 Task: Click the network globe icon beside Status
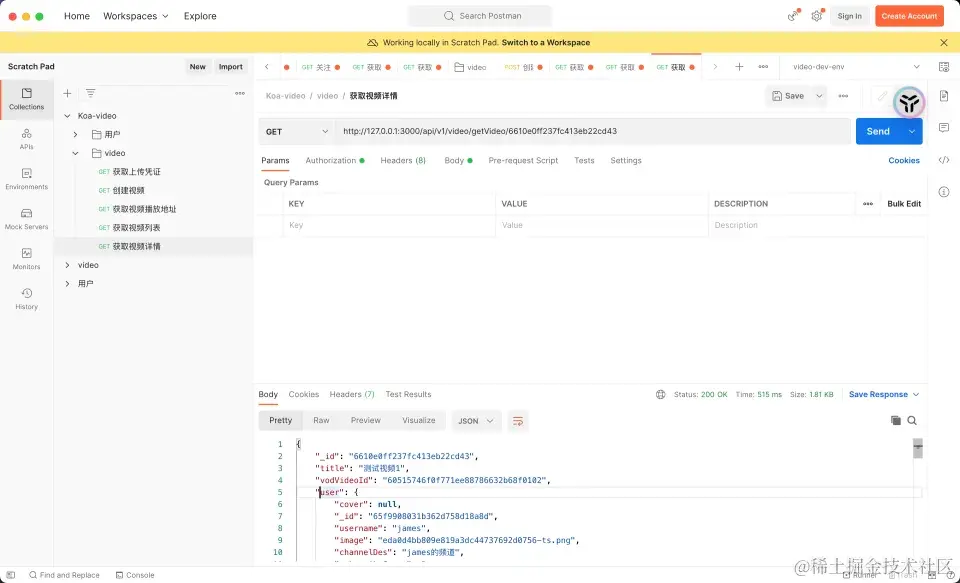tap(661, 394)
